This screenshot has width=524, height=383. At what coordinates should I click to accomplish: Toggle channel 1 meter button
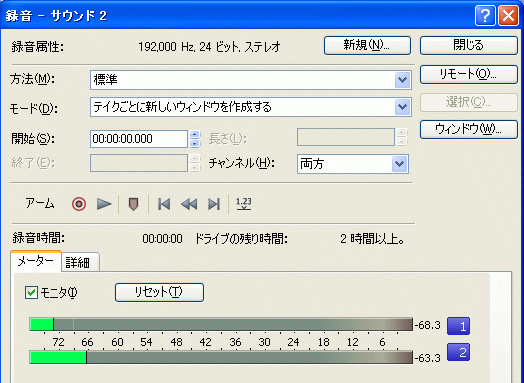458,326
